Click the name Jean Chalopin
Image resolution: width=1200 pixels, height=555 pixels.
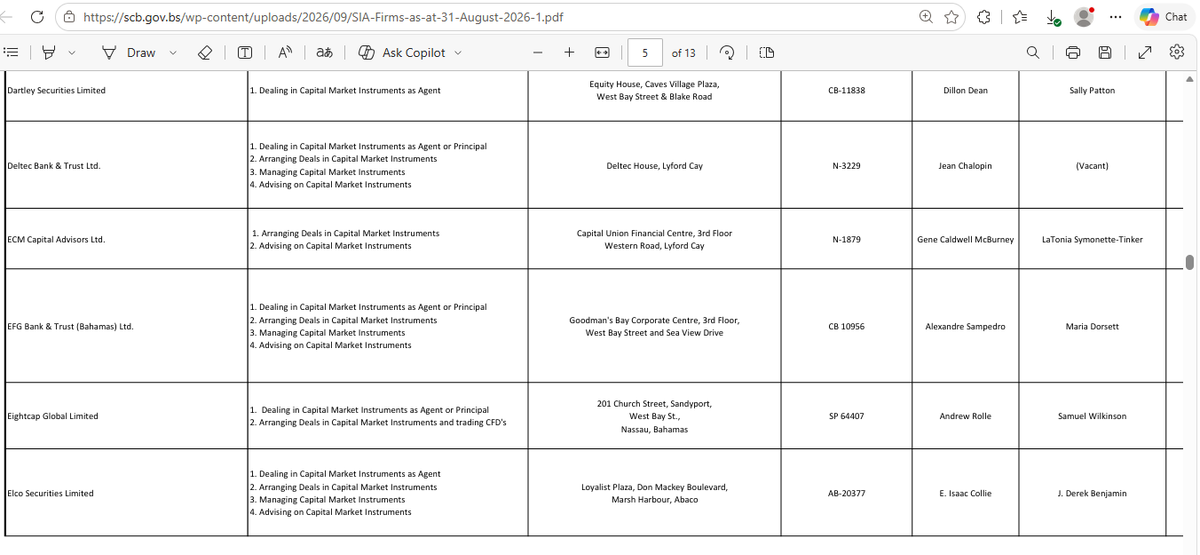click(965, 166)
